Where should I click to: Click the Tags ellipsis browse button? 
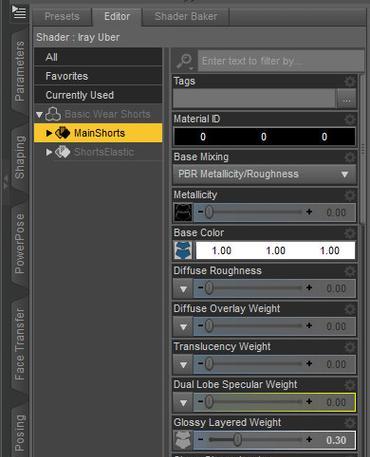pyautogui.click(x=346, y=99)
